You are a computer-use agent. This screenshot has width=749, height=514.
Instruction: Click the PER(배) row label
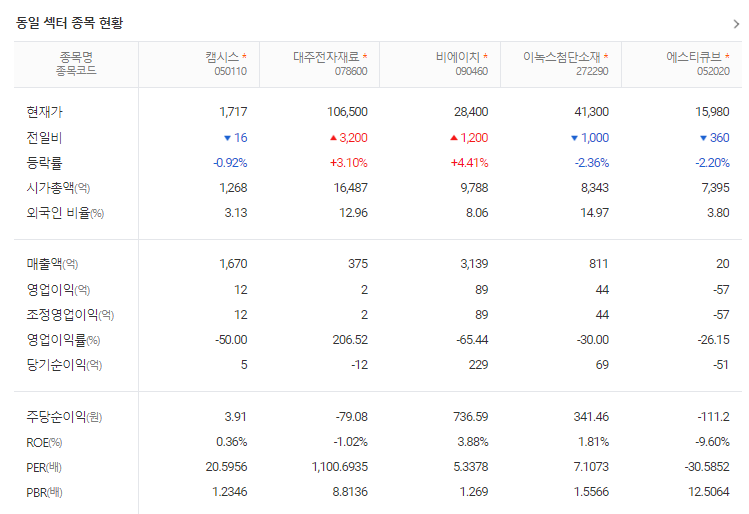tap(44, 467)
